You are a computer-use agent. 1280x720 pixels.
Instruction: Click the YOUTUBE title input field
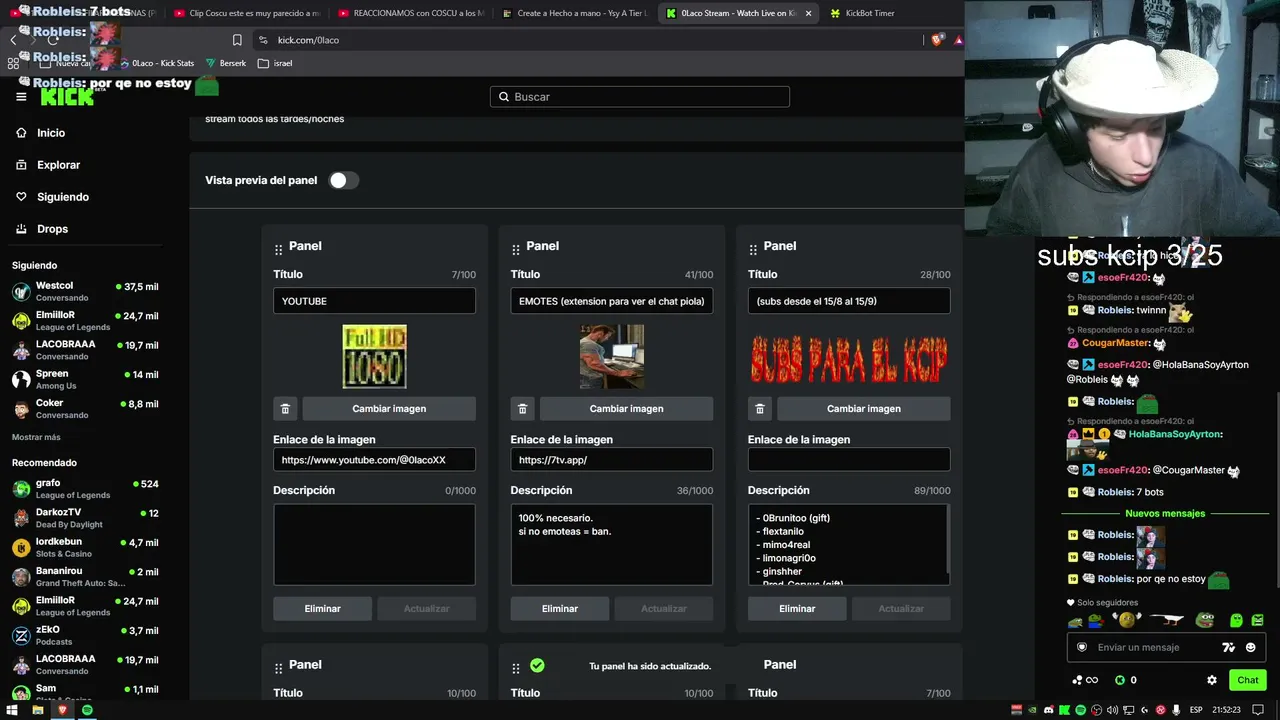[x=374, y=301]
